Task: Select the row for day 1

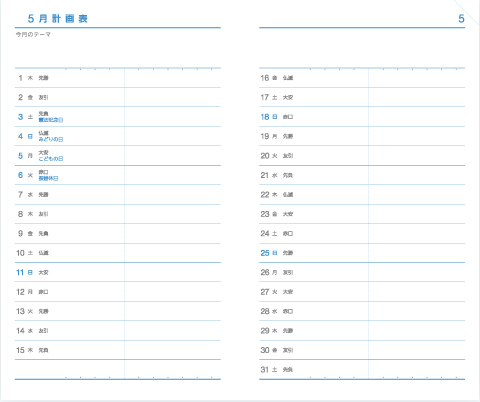Action: coord(118,78)
